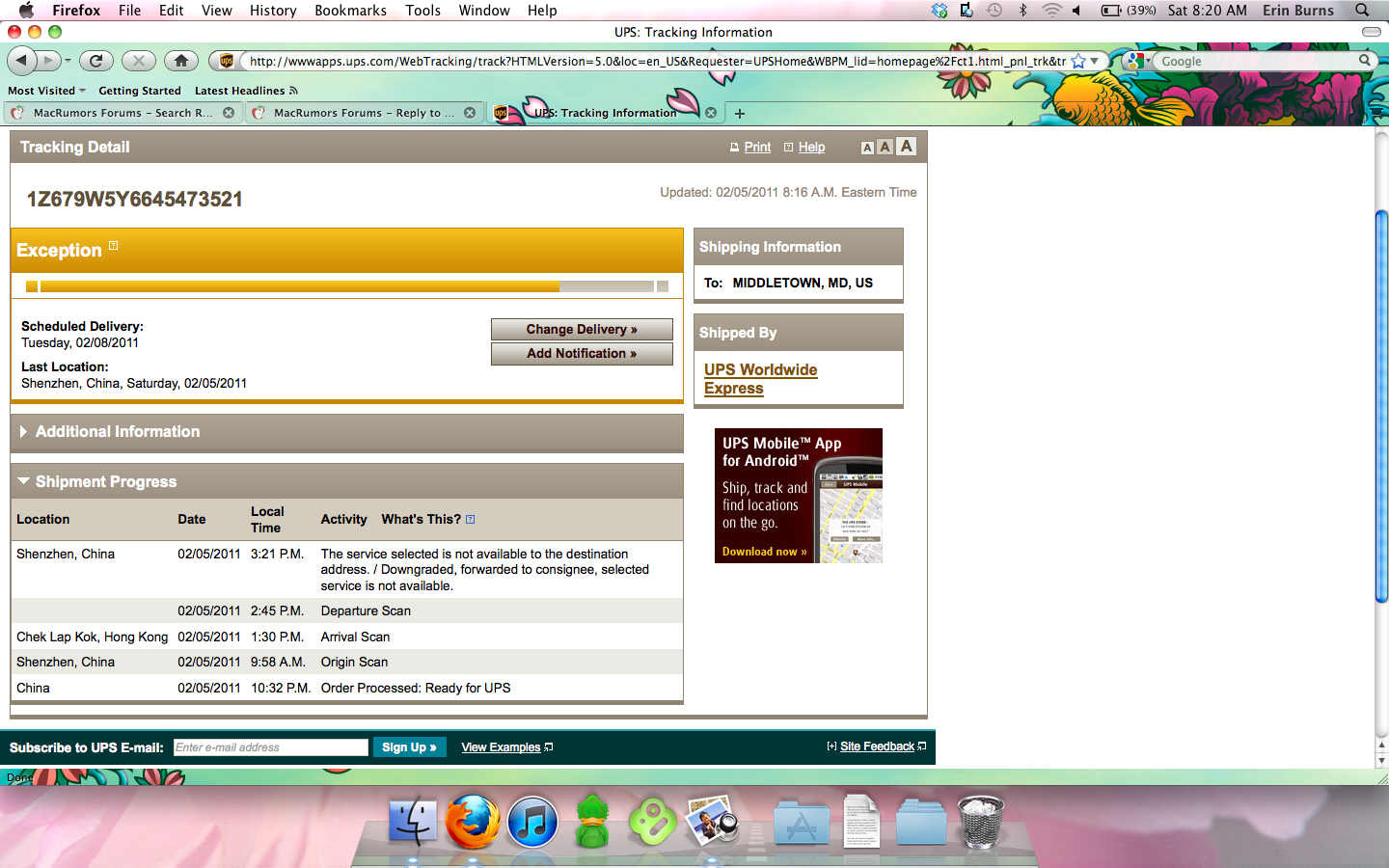Click the battery status indicator
Image resolution: width=1389 pixels, height=868 pixels.
pos(1129,10)
